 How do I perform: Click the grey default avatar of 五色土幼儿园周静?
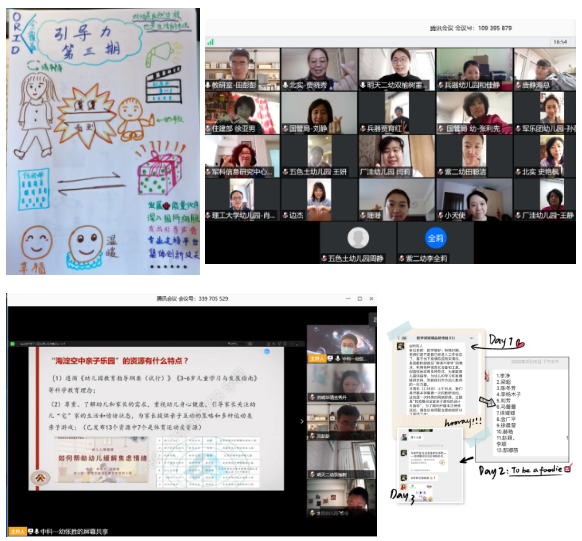coord(358,238)
